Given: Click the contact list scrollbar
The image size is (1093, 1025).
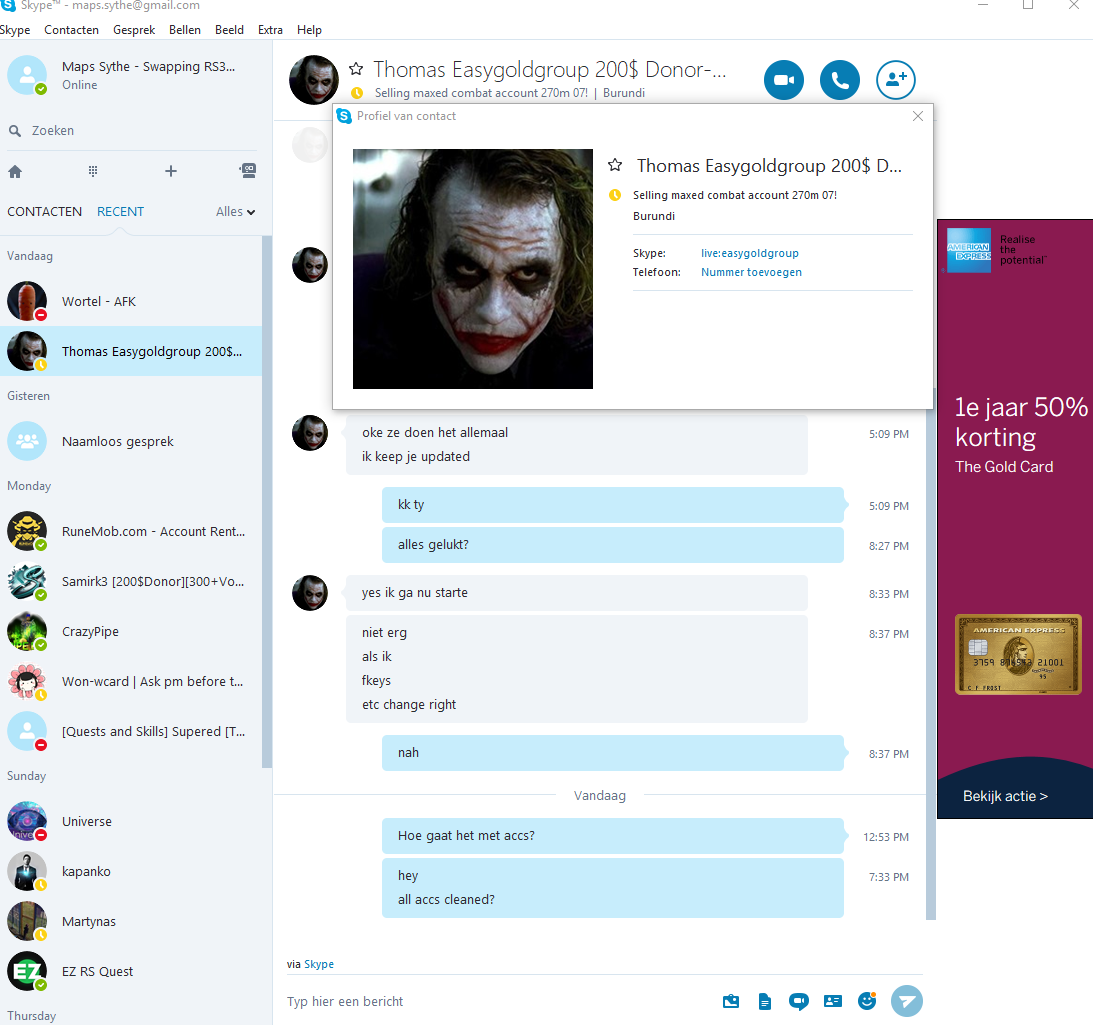Looking at the screenshot, I should (266, 502).
